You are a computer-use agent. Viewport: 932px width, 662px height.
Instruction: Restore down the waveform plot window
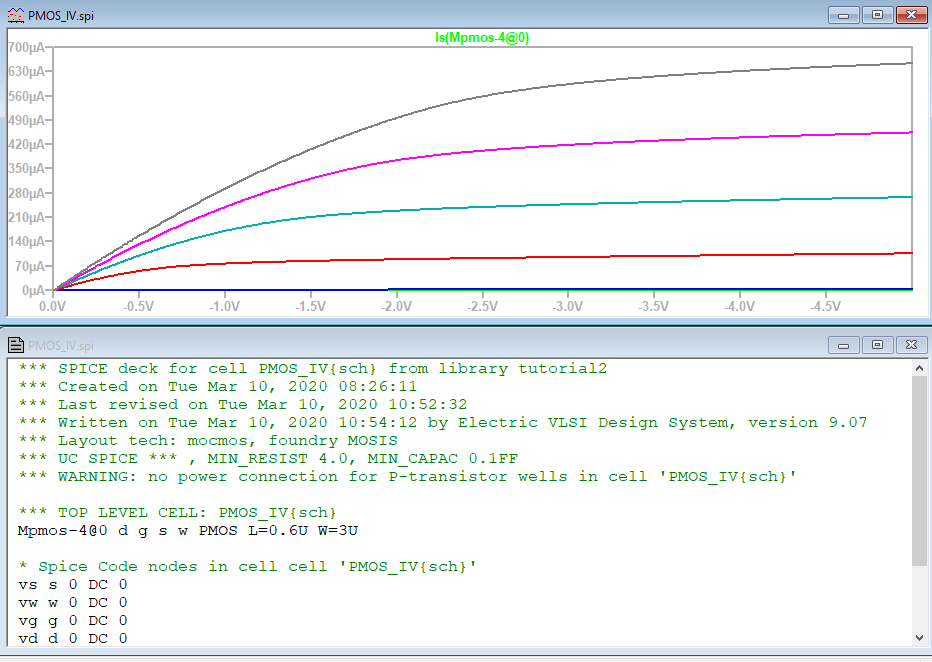click(877, 14)
